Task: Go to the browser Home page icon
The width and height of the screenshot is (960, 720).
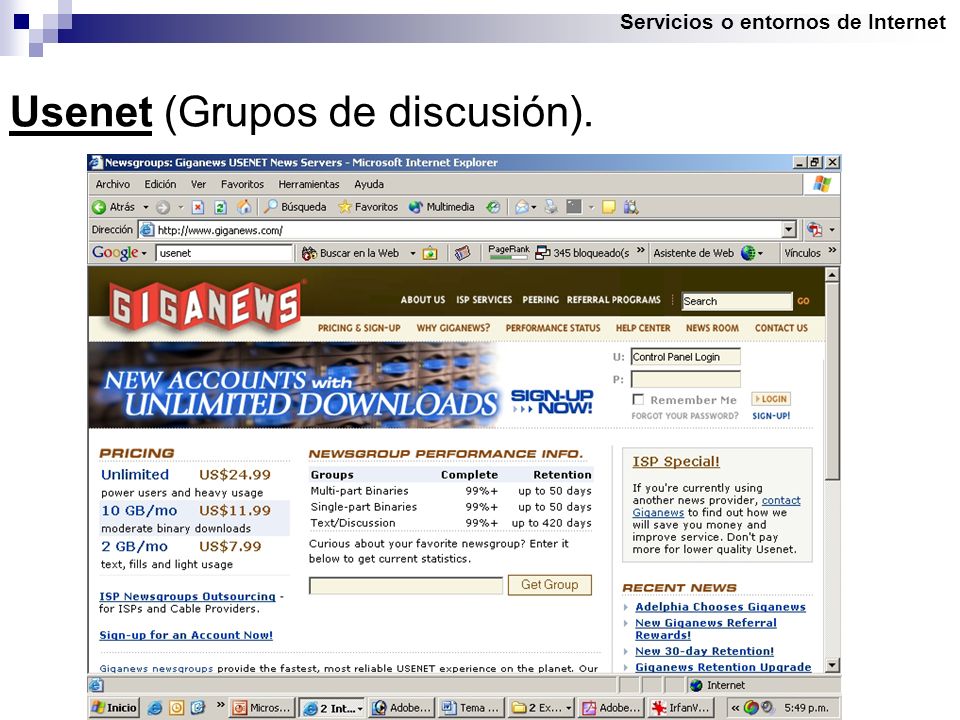Action: 244,208
